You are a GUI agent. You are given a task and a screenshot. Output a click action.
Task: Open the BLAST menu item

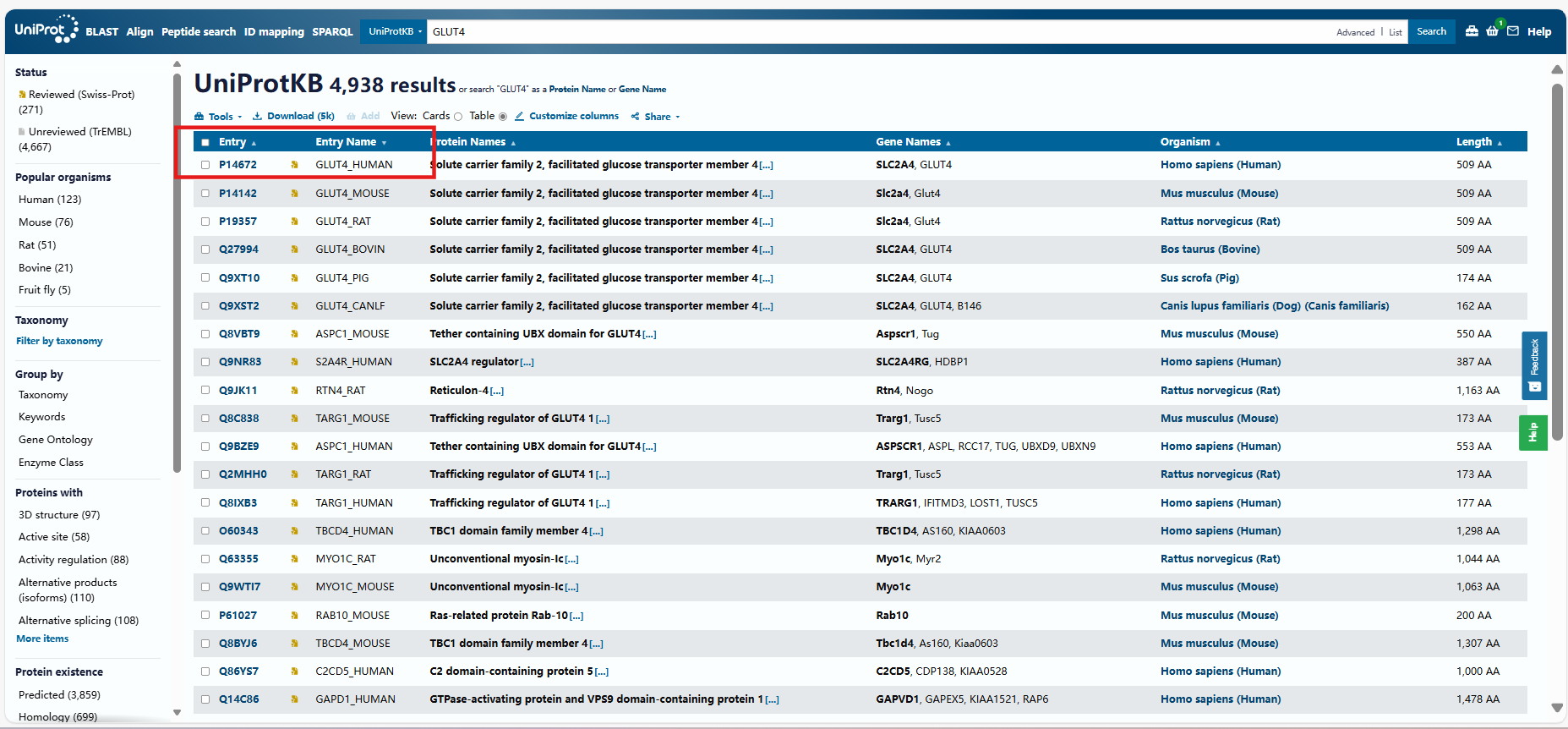pyautogui.click(x=101, y=31)
